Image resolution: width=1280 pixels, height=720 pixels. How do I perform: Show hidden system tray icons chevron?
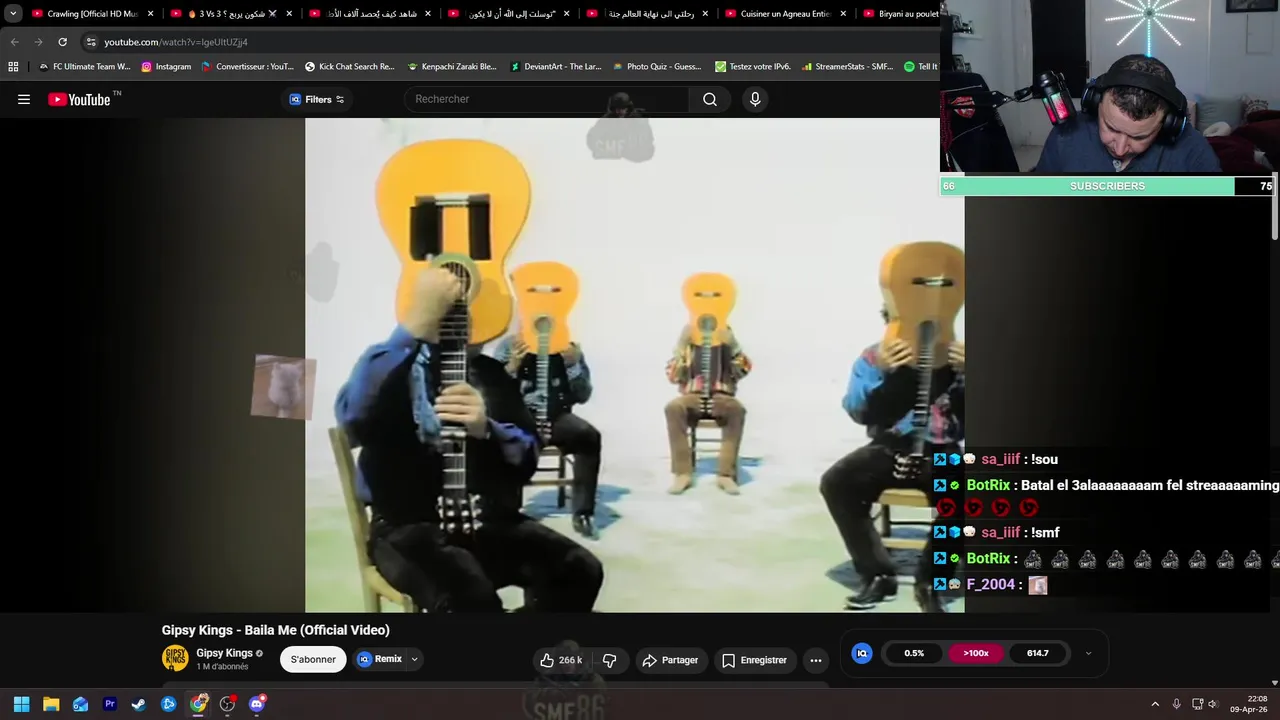pyautogui.click(x=1155, y=704)
